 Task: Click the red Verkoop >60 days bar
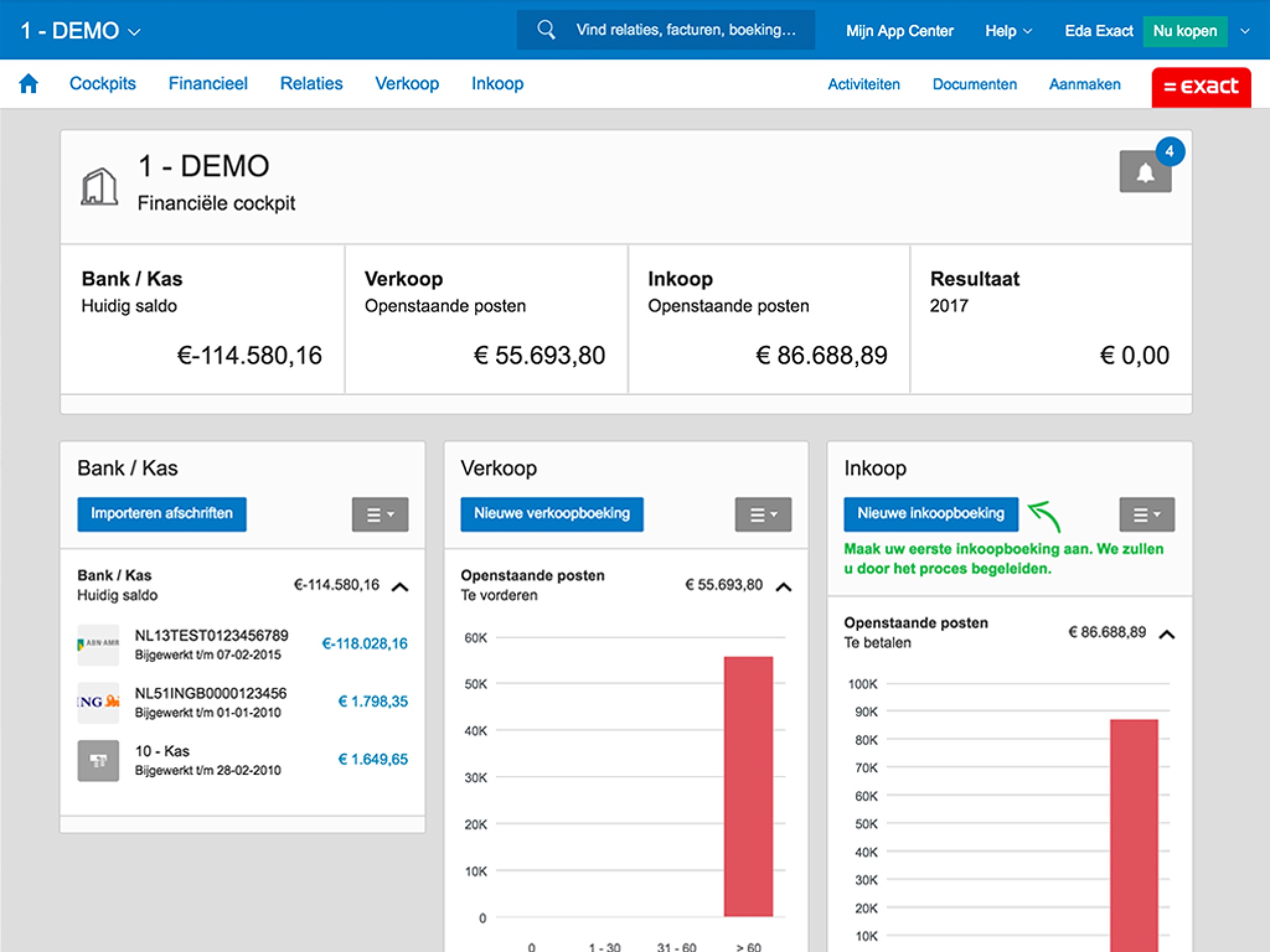(748, 786)
